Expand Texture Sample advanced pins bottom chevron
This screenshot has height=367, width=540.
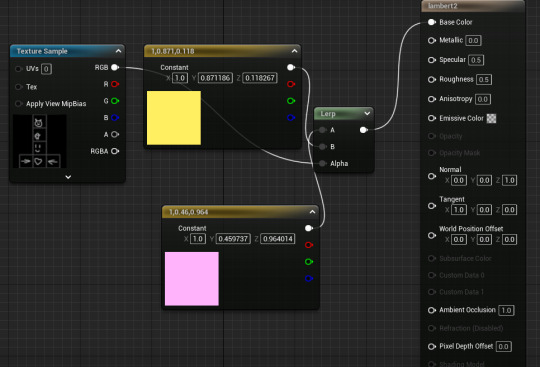[x=68, y=177]
